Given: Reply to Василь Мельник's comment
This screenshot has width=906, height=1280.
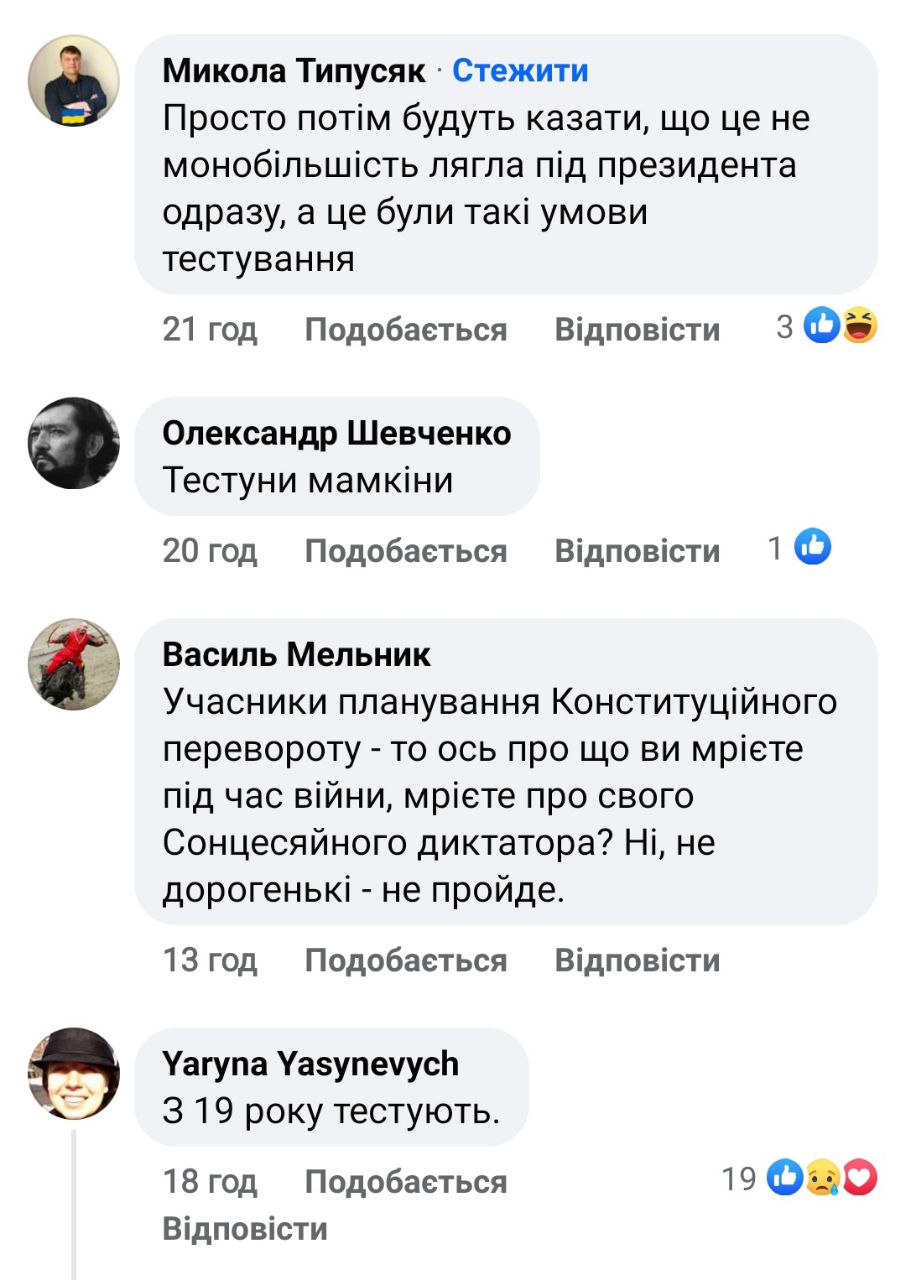Looking at the screenshot, I should click(x=637, y=961).
